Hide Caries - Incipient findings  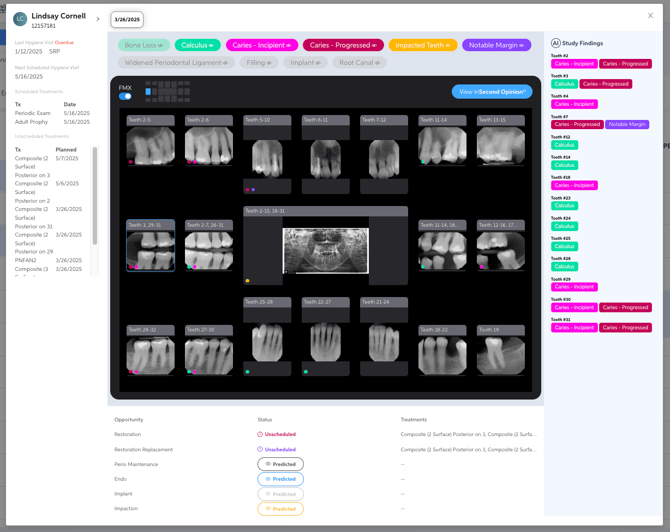point(261,45)
